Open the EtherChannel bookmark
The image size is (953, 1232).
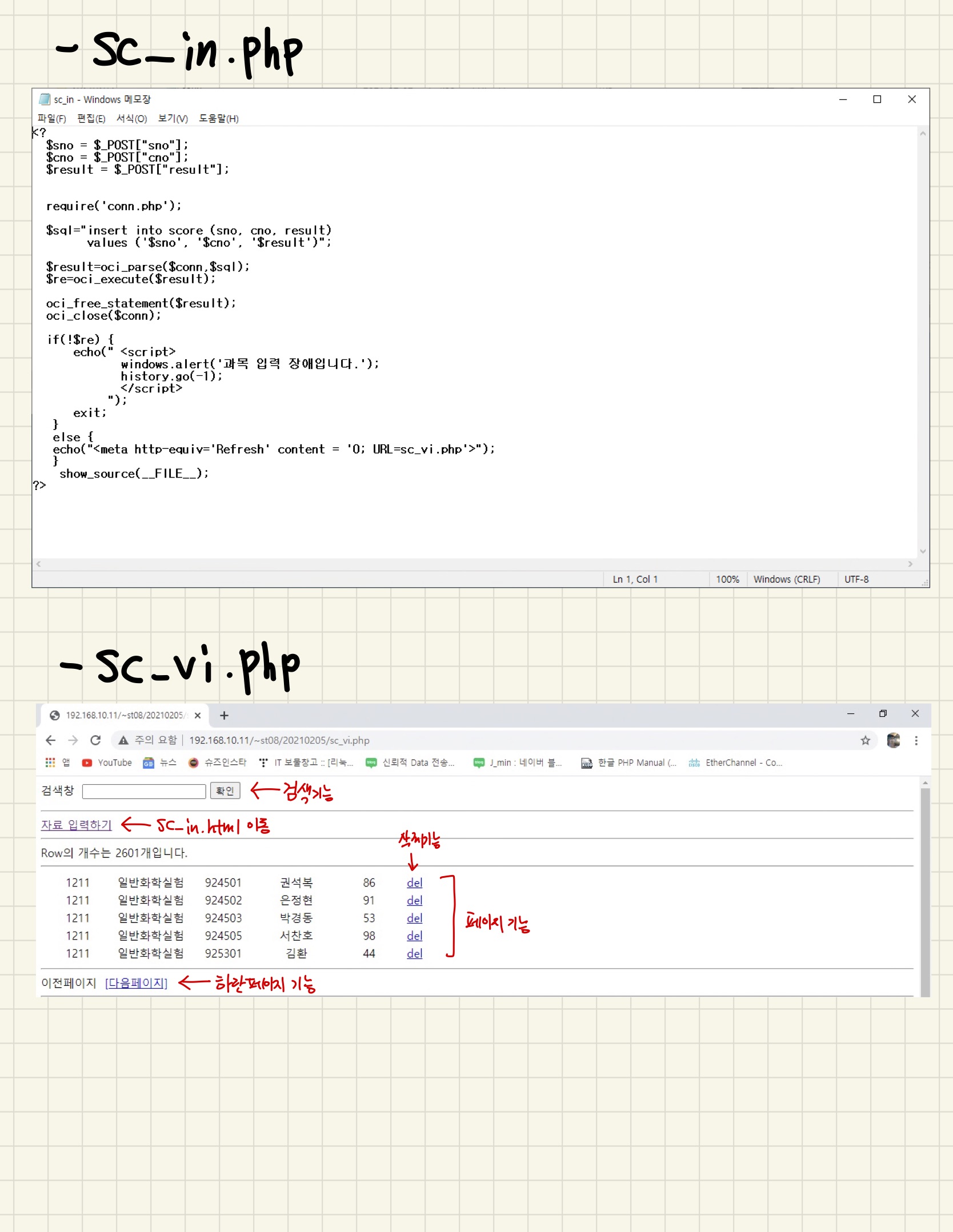pyautogui.click(x=735, y=763)
